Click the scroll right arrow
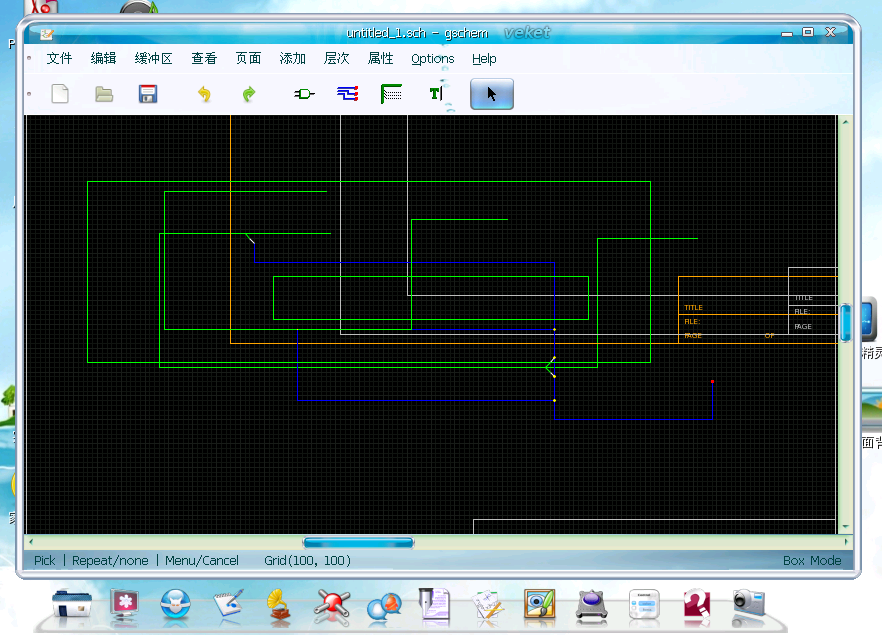Viewport: 882px width, 635px height. tap(846, 542)
